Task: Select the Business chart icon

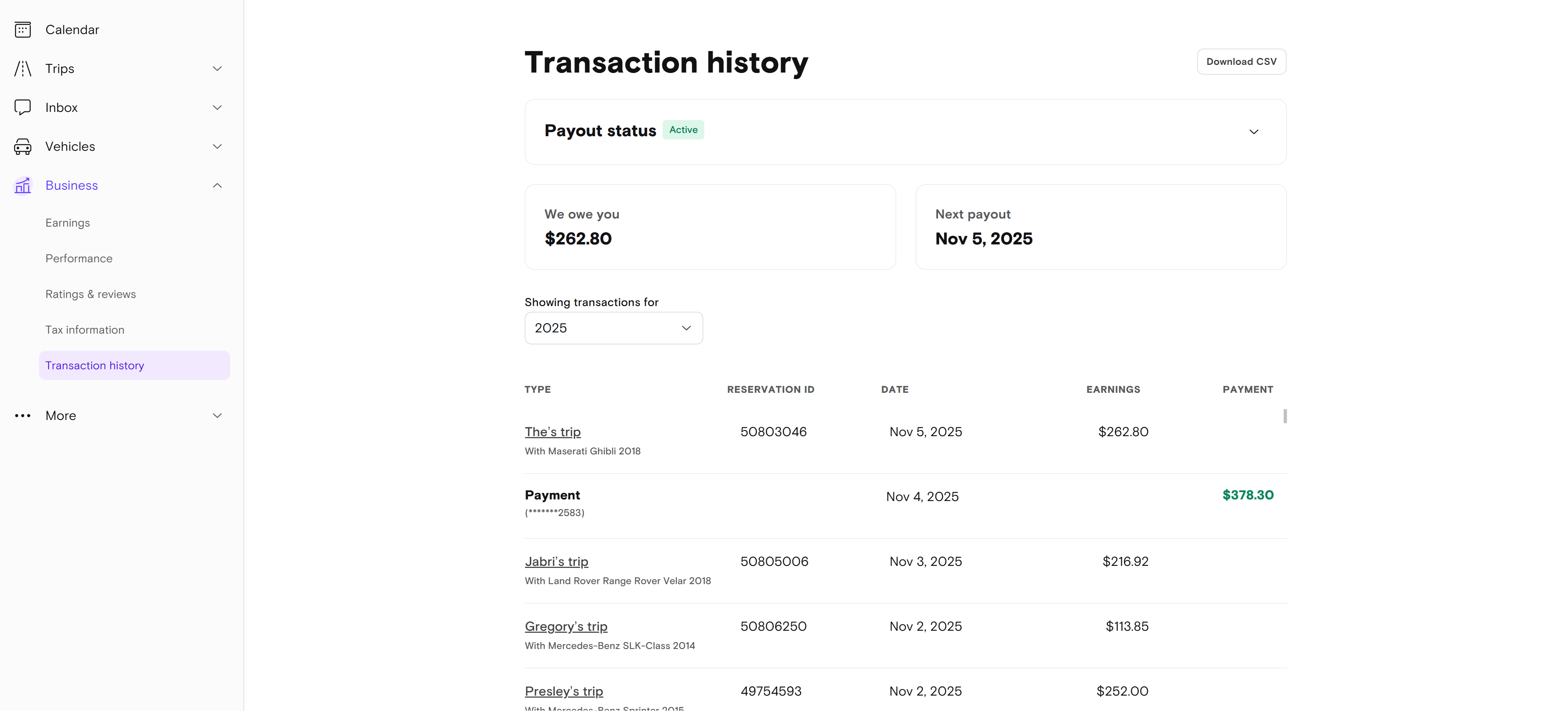Action: (23, 185)
